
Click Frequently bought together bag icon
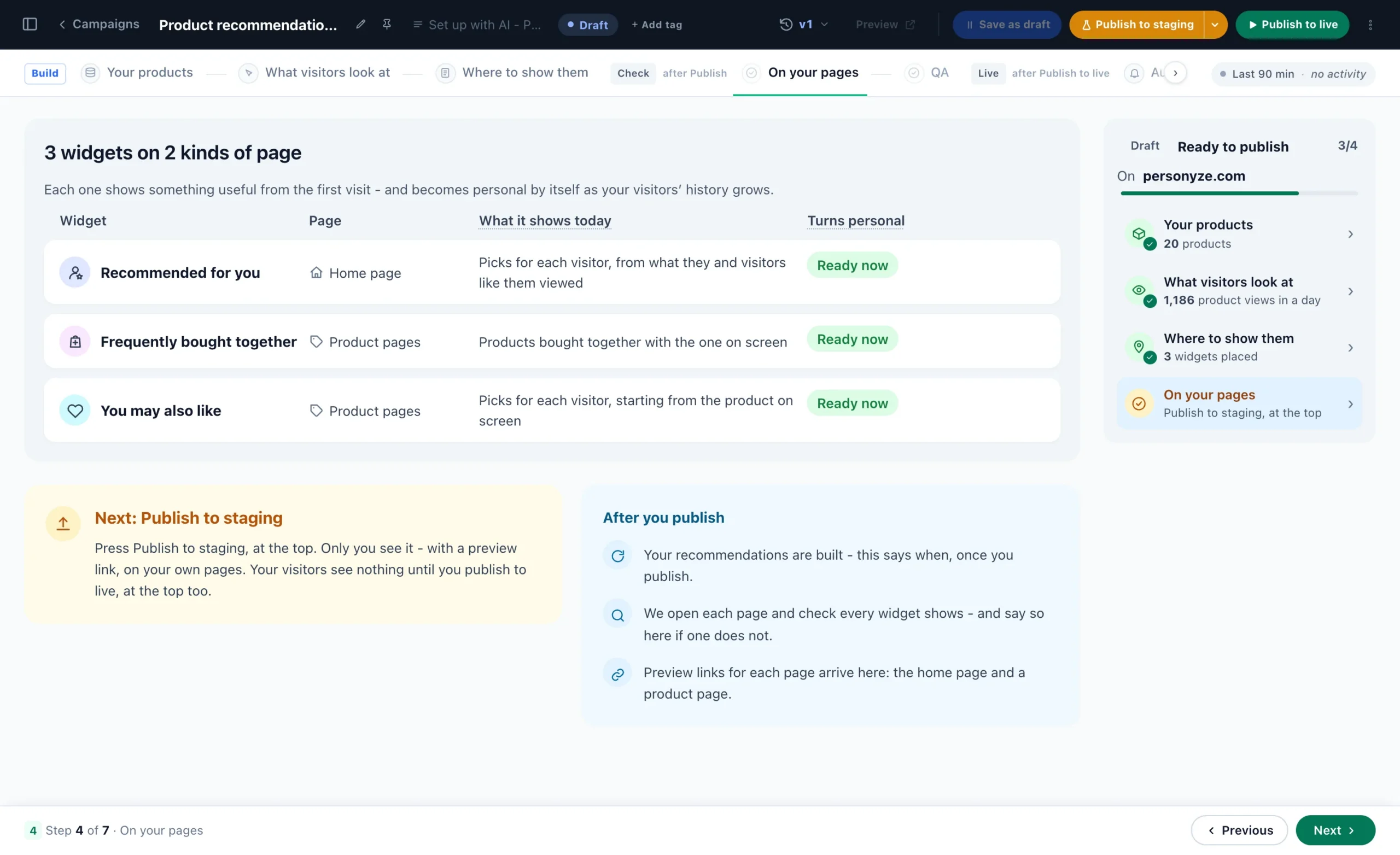click(75, 342)
